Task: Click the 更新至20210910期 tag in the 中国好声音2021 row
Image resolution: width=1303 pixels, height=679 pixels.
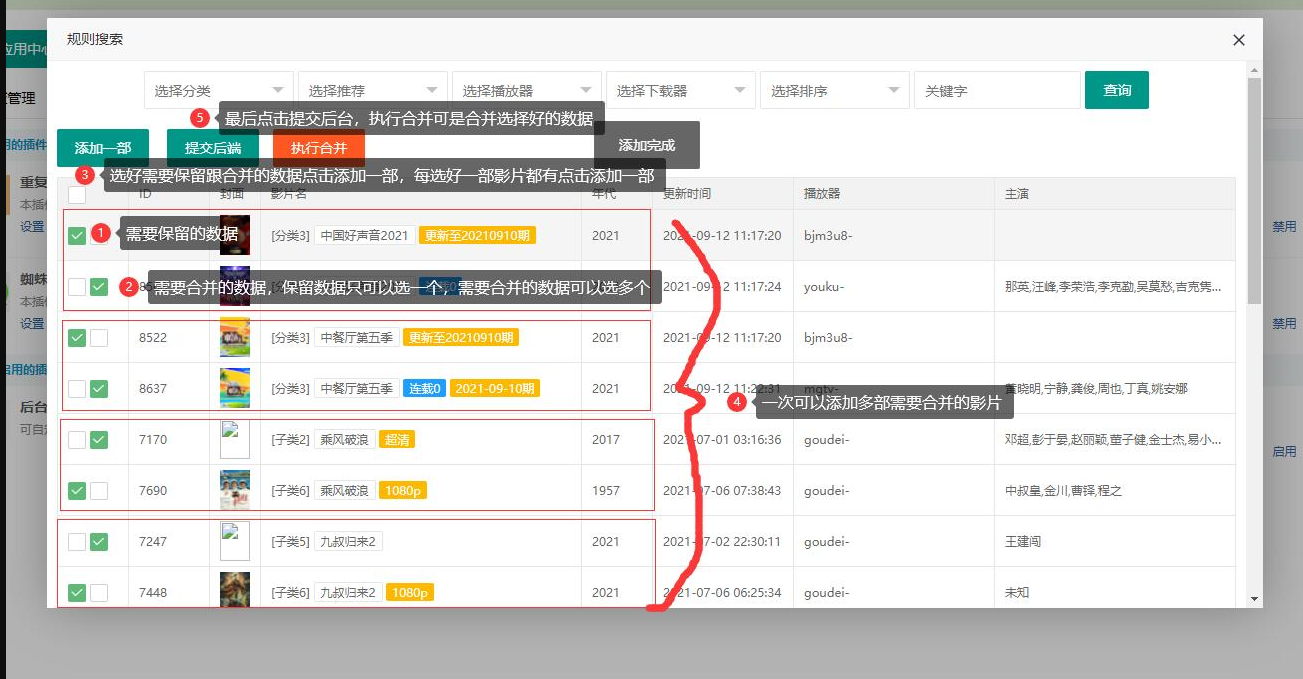Action: pos(477,236)
